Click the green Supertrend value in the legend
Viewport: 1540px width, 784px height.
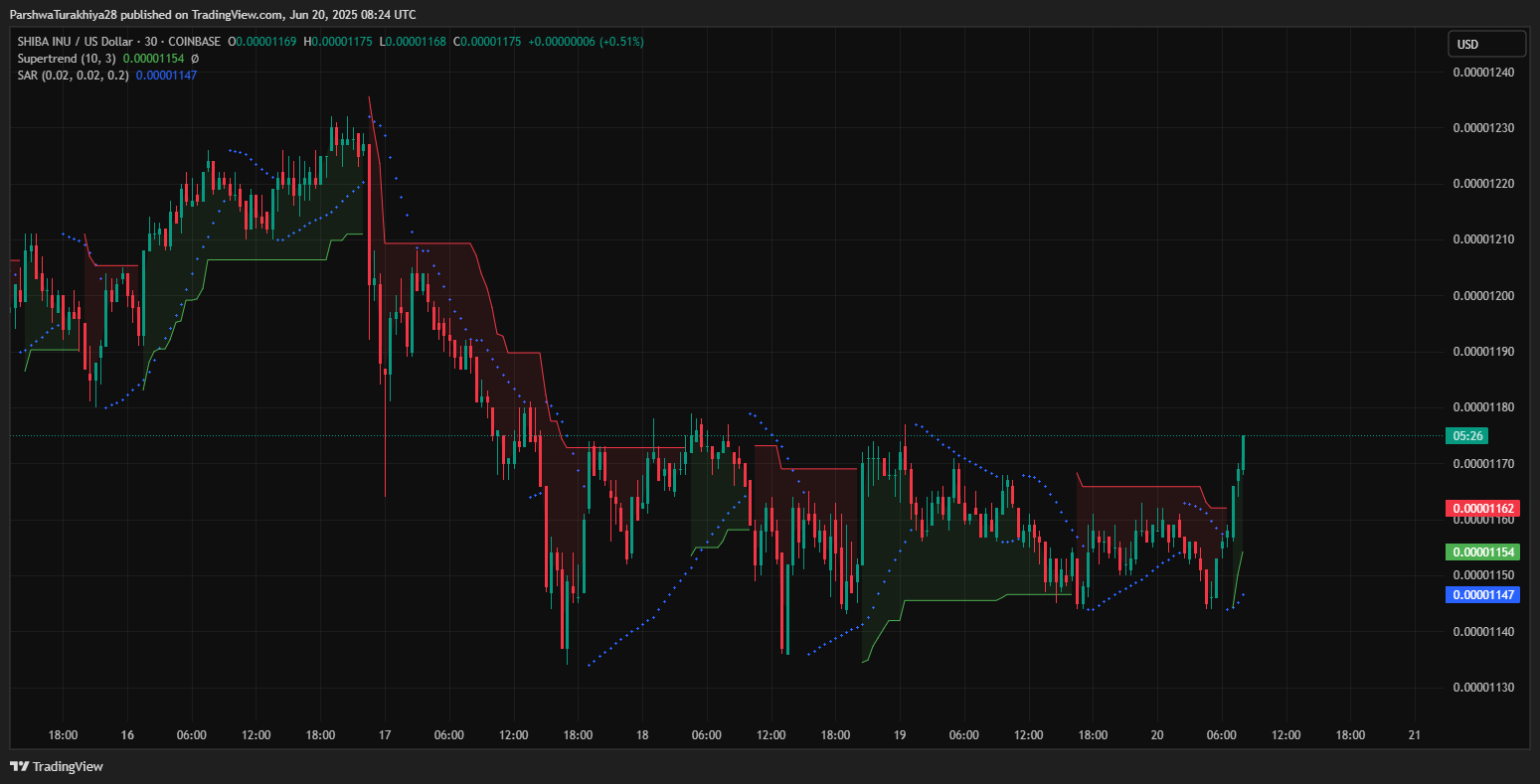tap(153, 59)
